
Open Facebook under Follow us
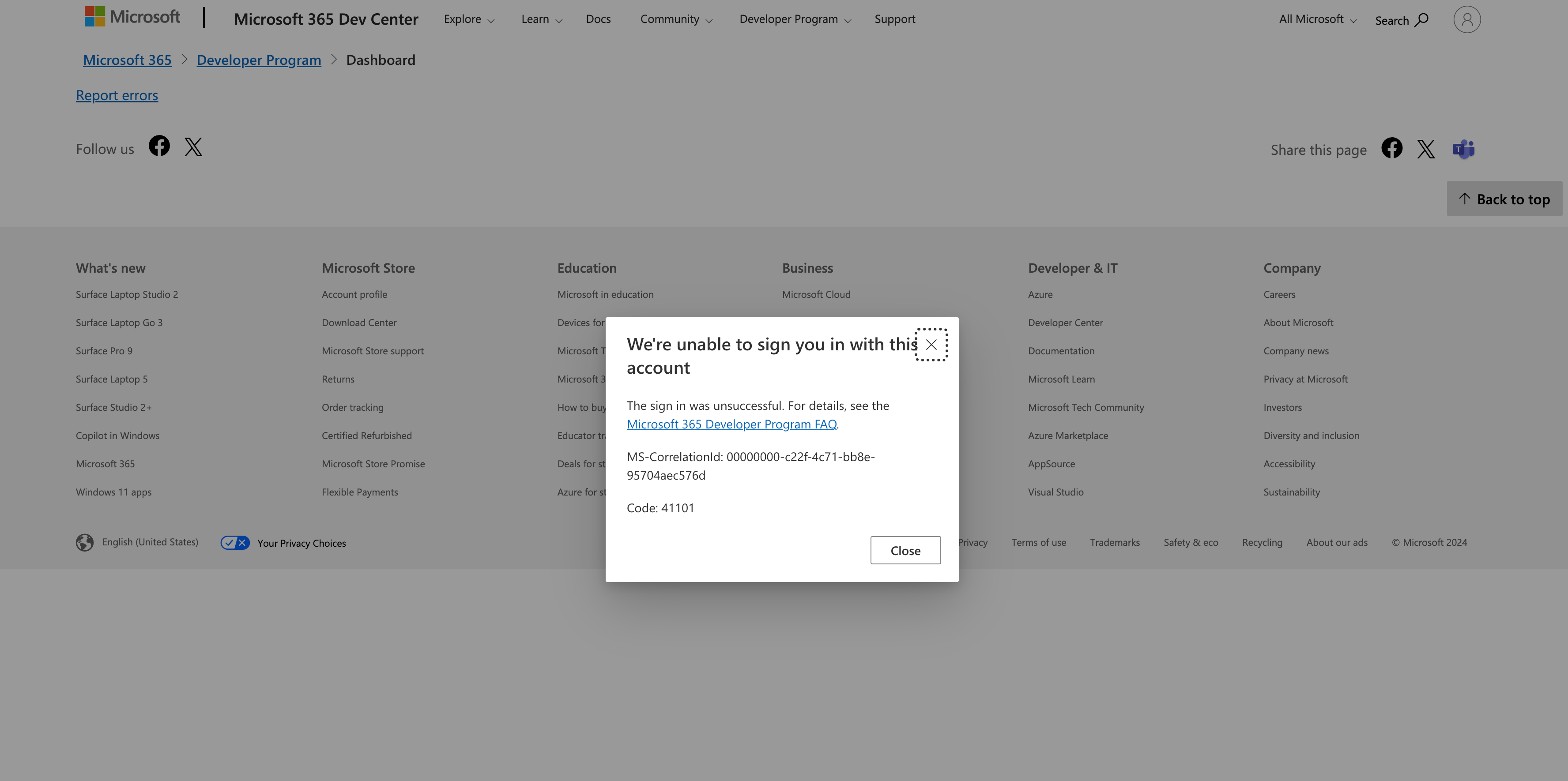click(x=159, y=146)
